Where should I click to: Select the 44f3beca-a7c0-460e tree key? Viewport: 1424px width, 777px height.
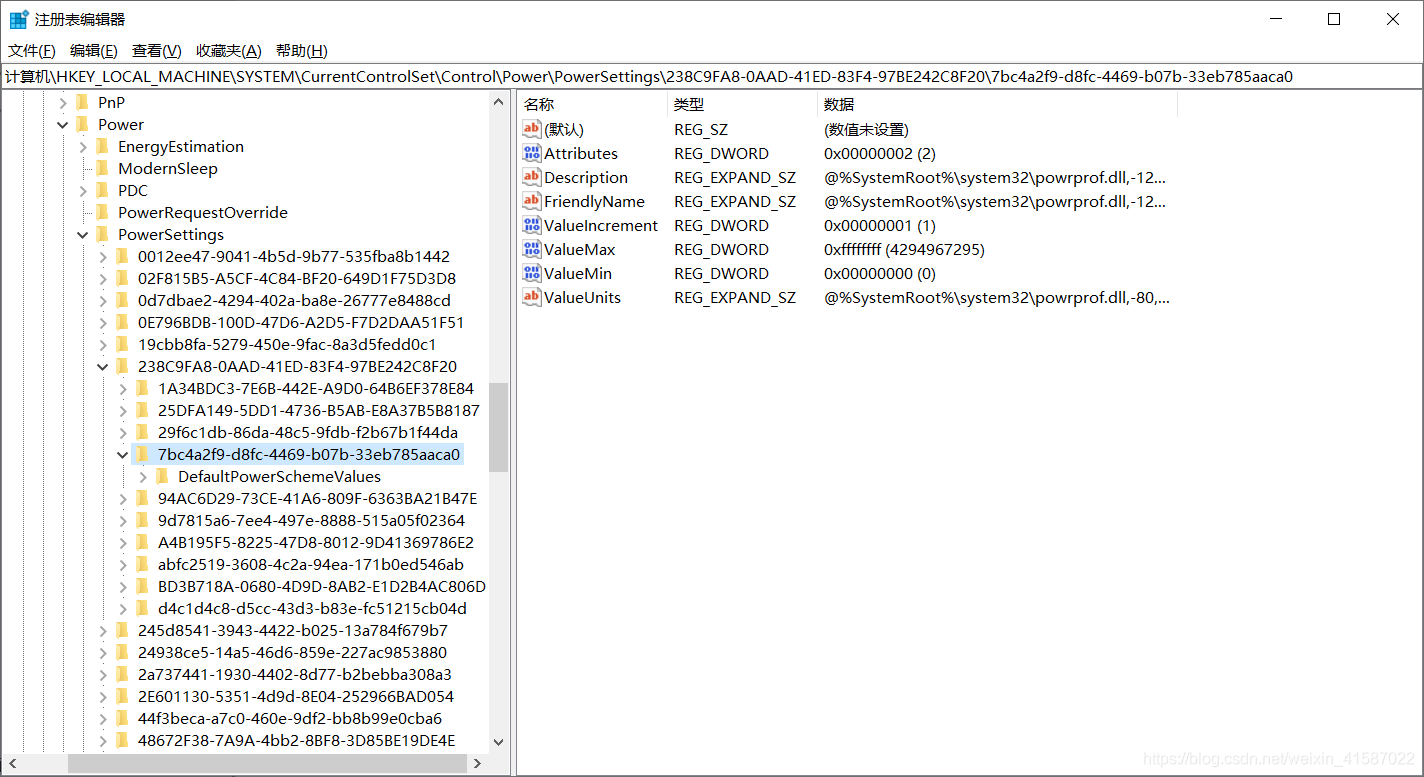[290, 719]
